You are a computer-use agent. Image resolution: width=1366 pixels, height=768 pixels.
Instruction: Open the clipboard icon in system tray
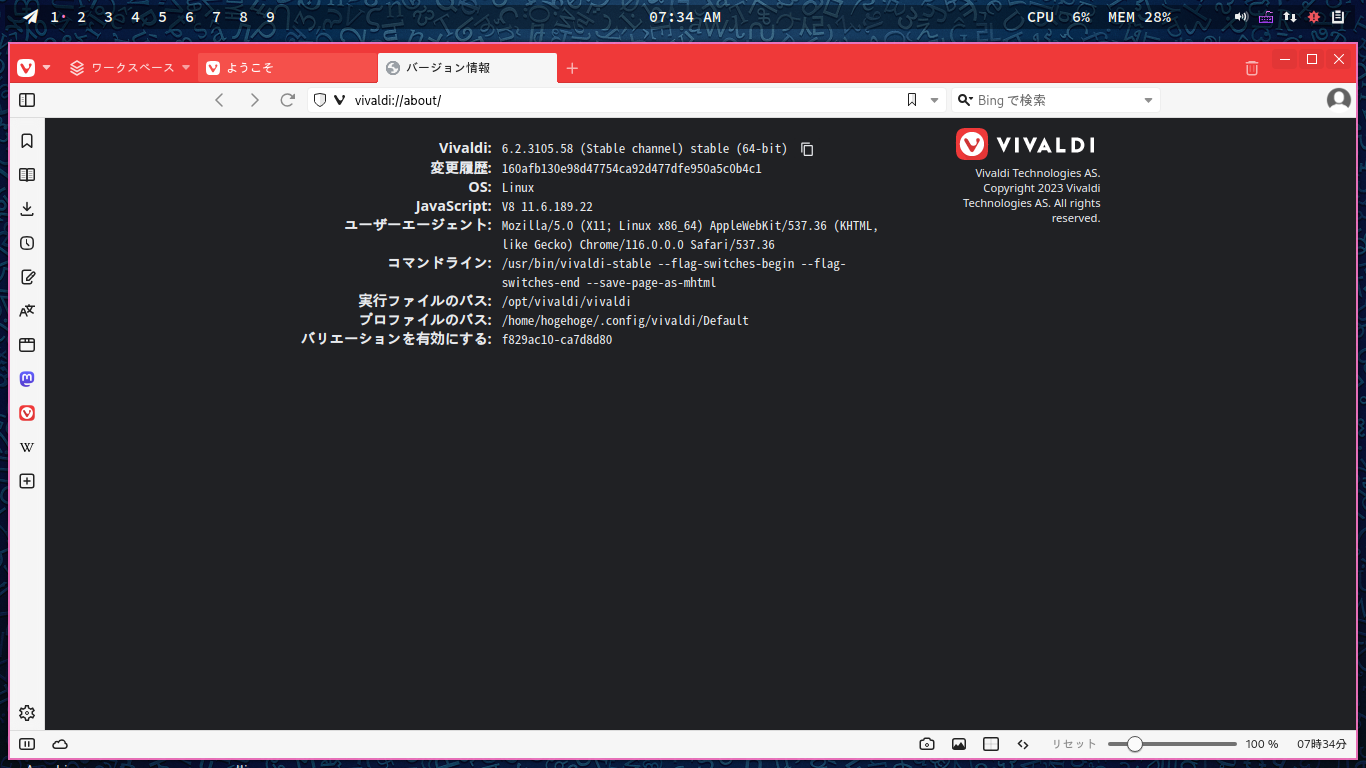point(1338,17)
